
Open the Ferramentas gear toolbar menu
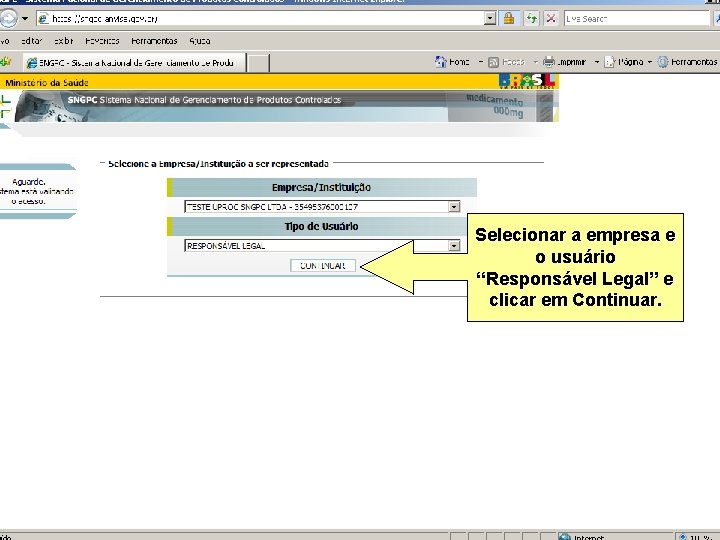(x=686, y=62)
